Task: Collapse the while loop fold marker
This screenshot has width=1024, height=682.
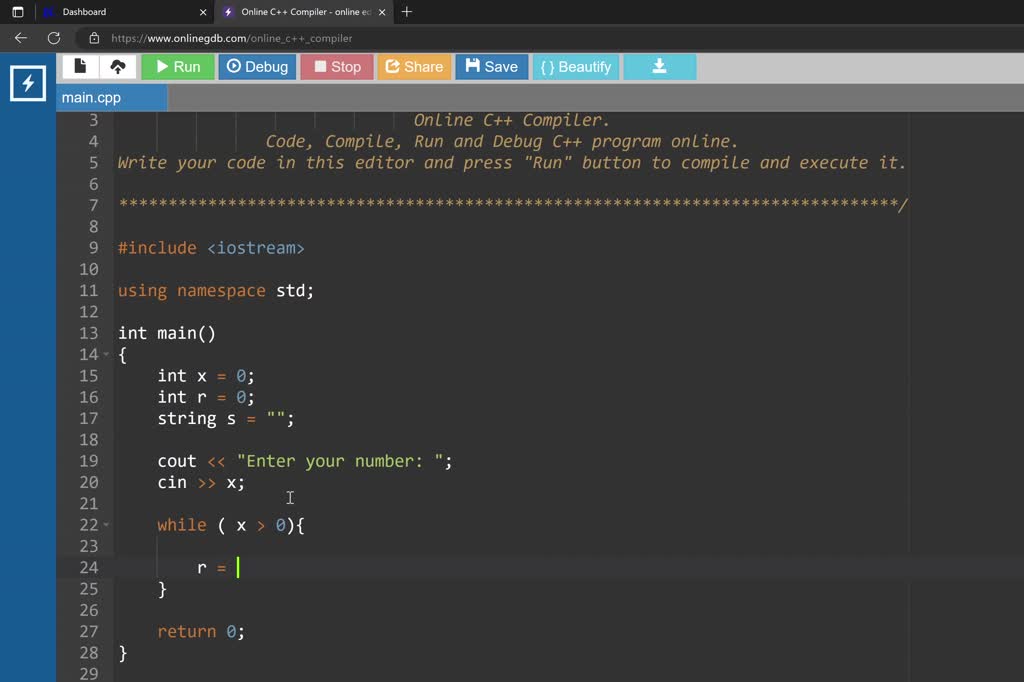Action: pos(105,525)
